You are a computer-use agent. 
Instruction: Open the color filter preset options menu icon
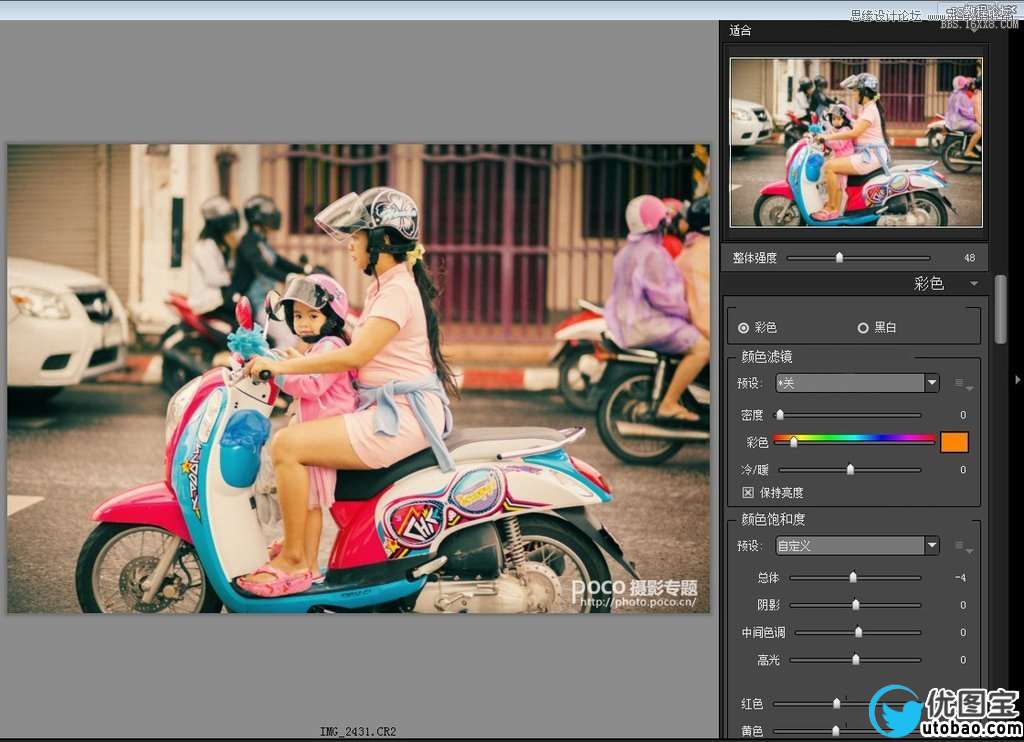(963, 384)
